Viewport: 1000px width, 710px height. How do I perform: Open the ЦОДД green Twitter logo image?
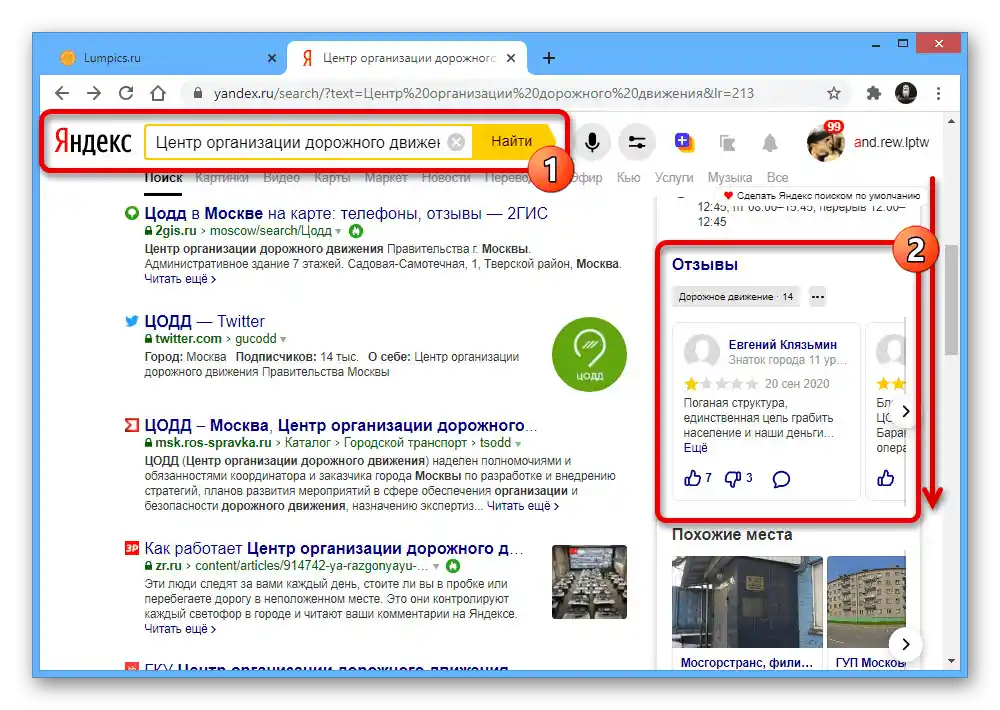(589, 354)
